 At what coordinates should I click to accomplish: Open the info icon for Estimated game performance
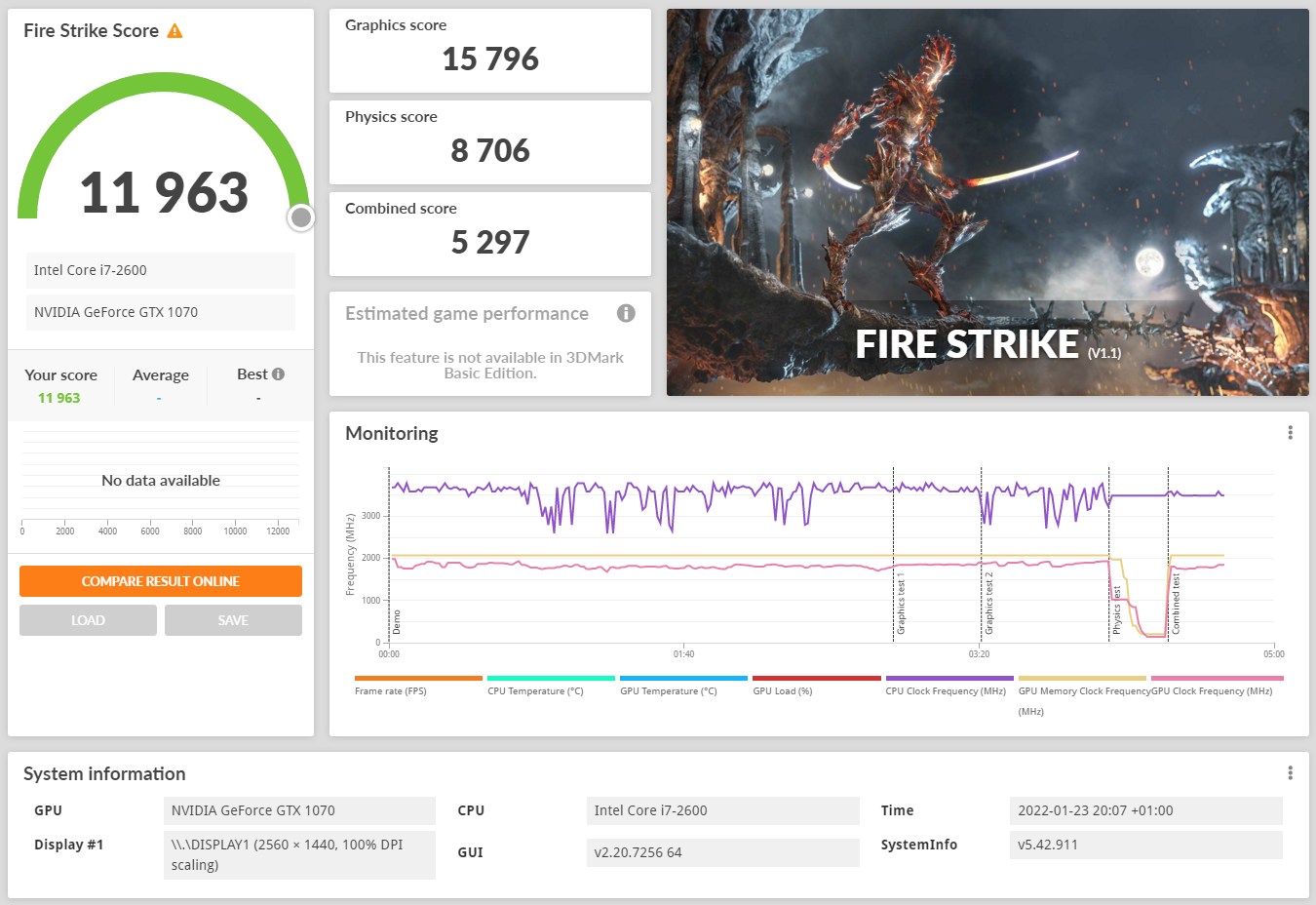point(626,313)
